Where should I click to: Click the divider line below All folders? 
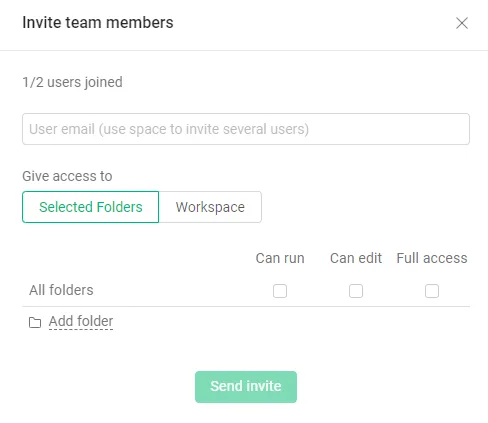tap(246, 306)
